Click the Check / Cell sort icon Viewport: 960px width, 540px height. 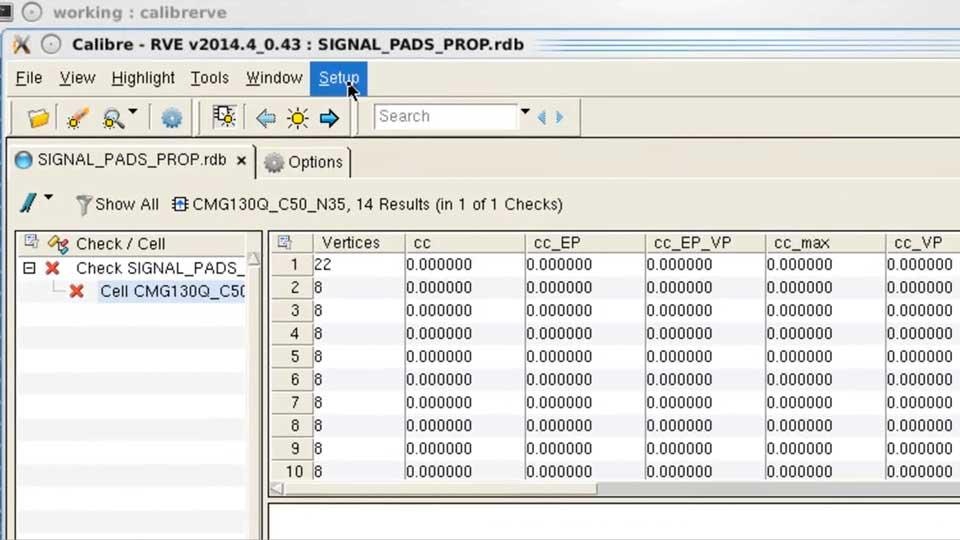tap(58, 244)
